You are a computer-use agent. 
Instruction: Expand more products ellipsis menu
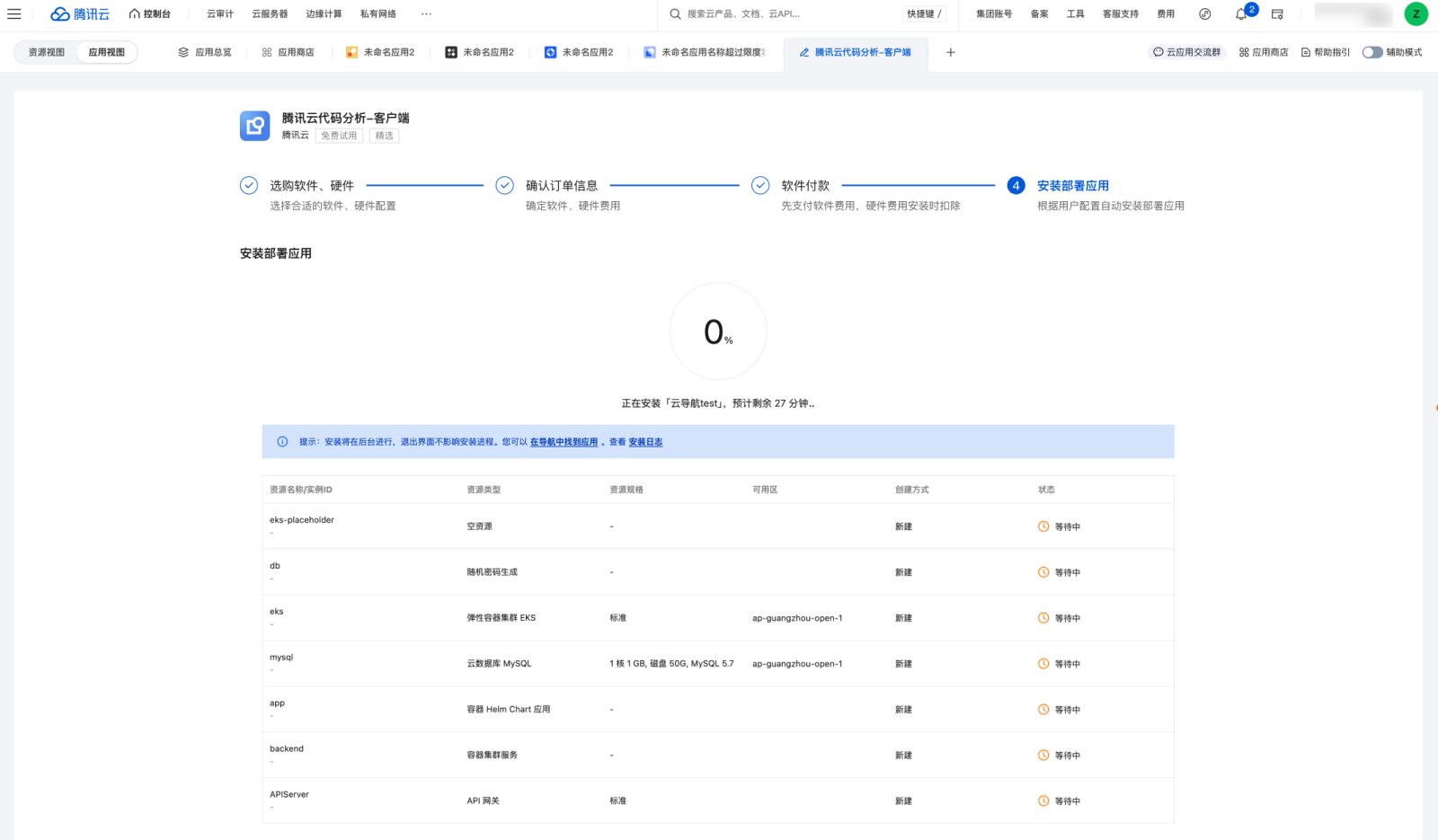[426, 14]
